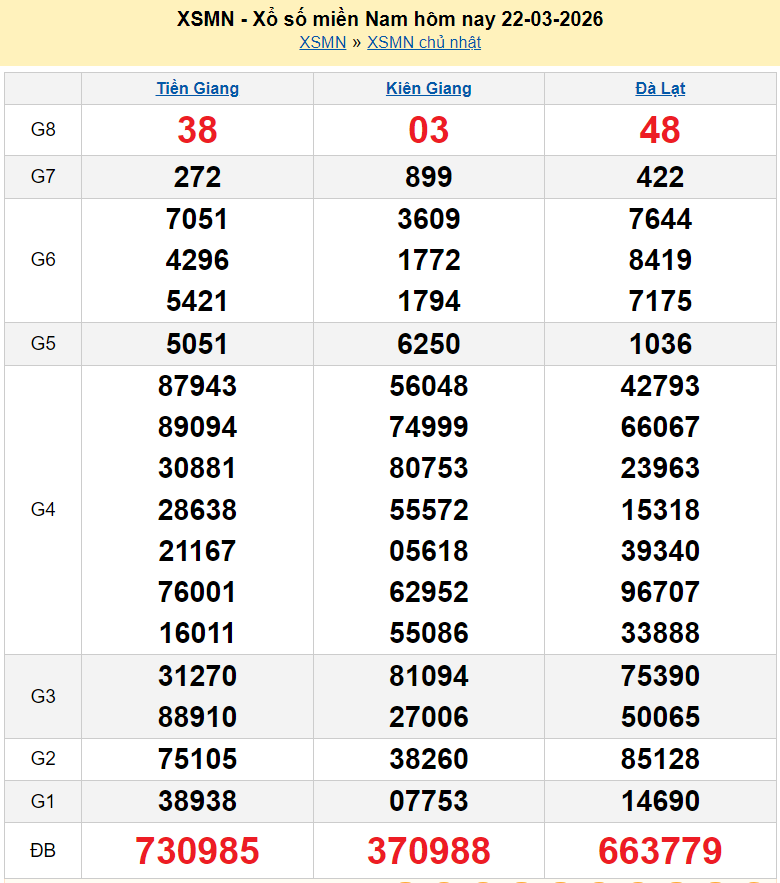The image size is (780, 883).
Task: Open the XSMN breadcrumb link
Action: 322,42
